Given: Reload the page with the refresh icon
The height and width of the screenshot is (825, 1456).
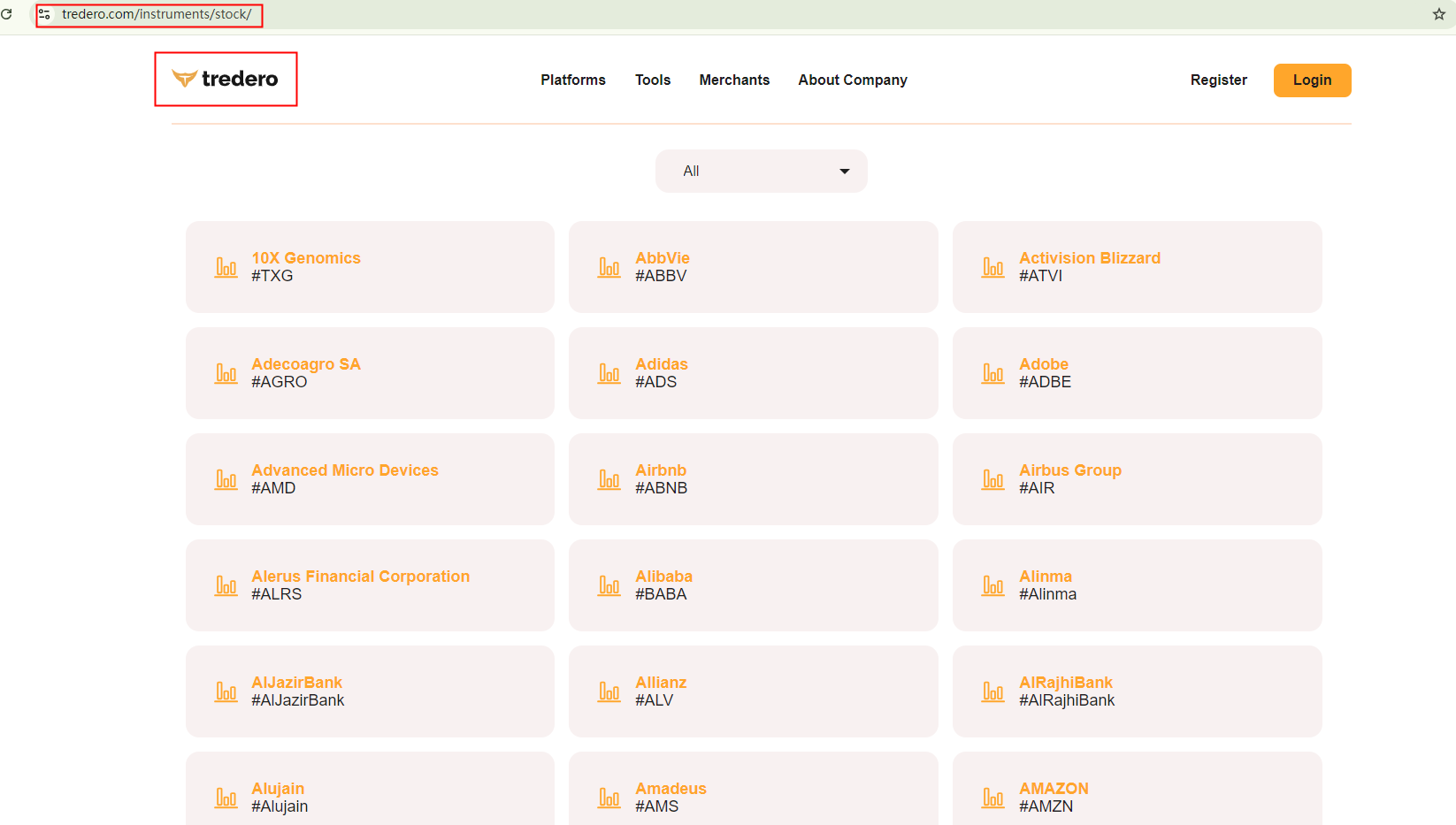Looking at the screenshot, I should 7,14.
